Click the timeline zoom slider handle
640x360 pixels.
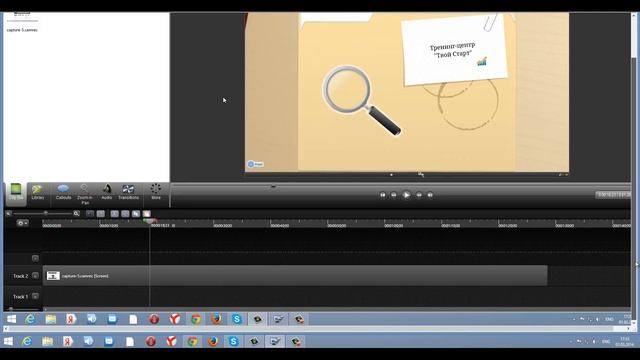46,213
